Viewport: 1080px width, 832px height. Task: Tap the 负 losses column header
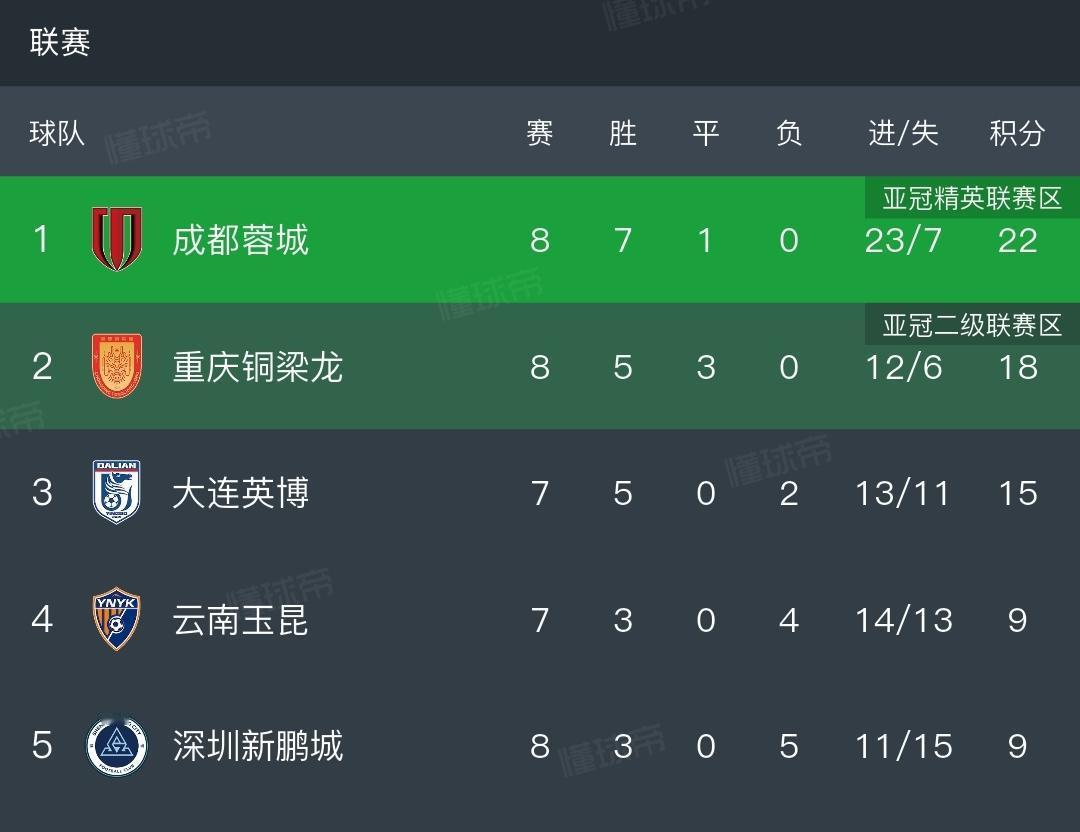[788, 132]
